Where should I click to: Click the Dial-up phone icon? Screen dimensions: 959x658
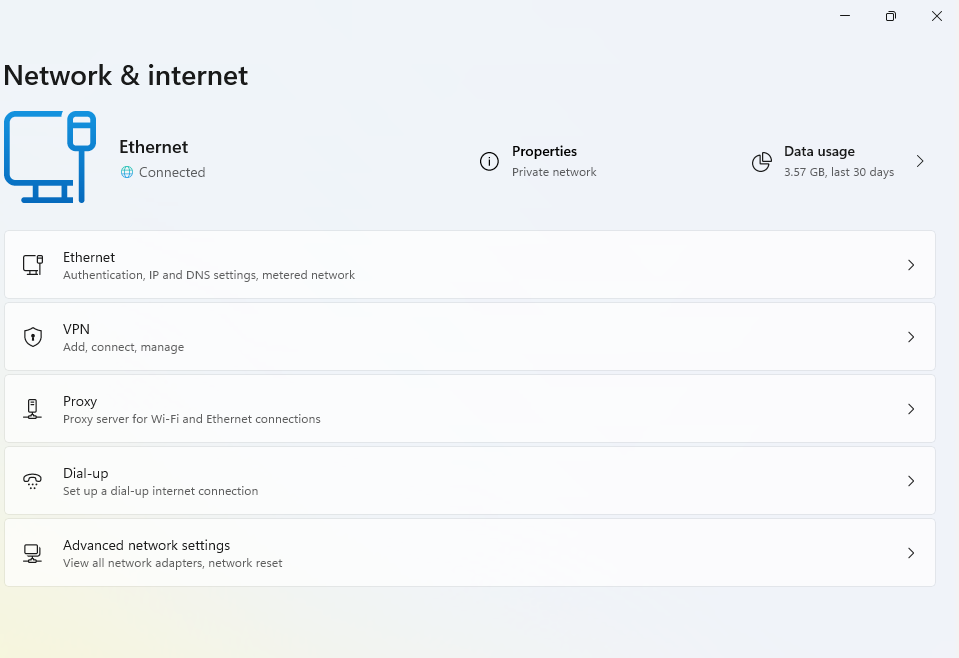coord(33,481)
